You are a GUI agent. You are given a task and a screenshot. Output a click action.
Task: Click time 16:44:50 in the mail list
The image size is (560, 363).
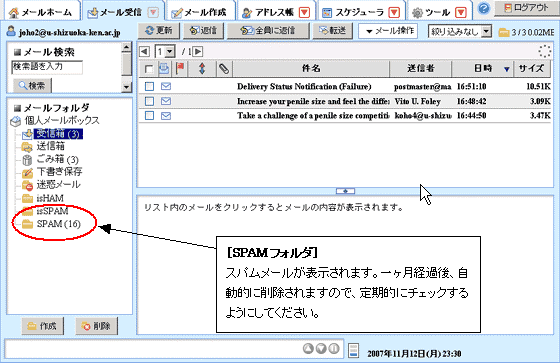pos(471,115)
